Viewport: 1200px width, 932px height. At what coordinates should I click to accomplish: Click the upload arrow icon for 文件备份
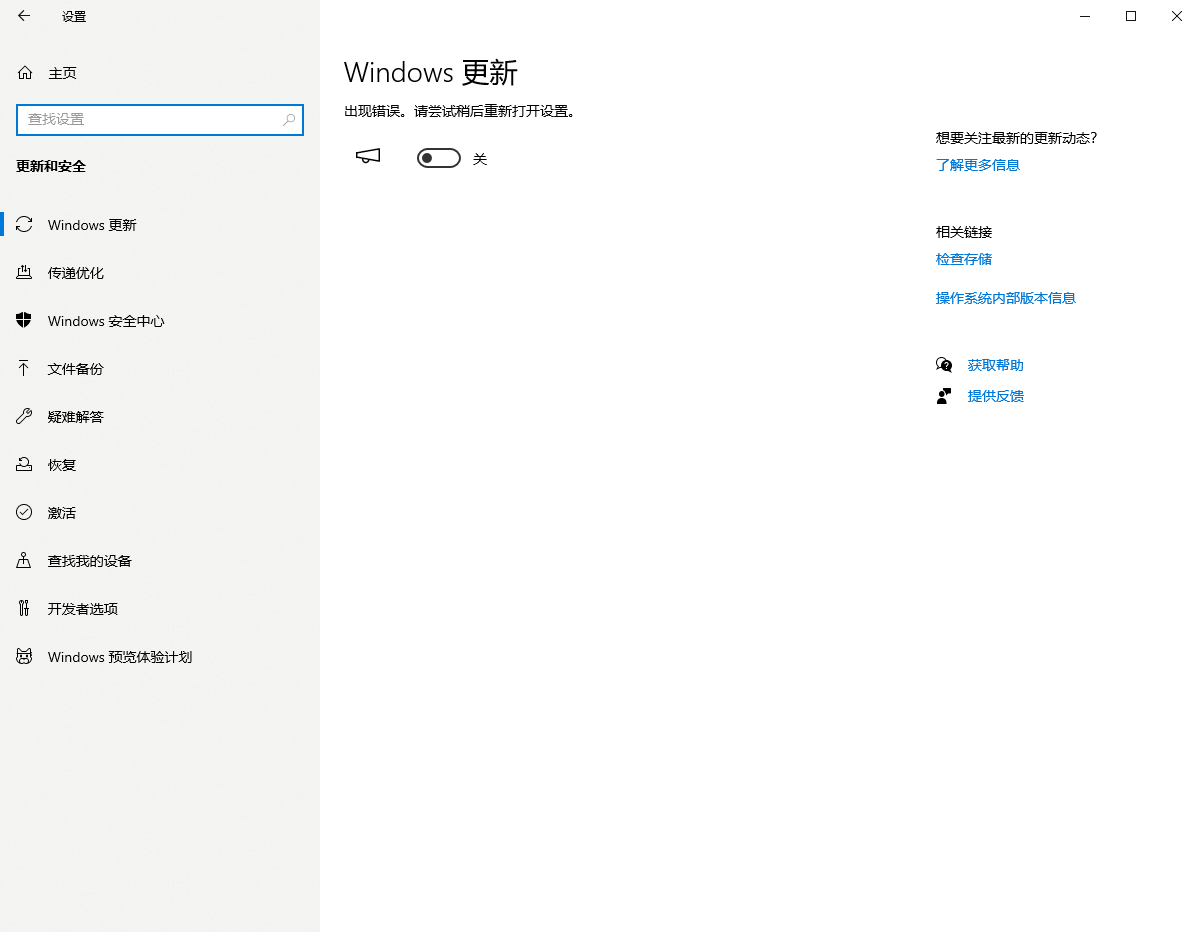(x=25, y=369)
